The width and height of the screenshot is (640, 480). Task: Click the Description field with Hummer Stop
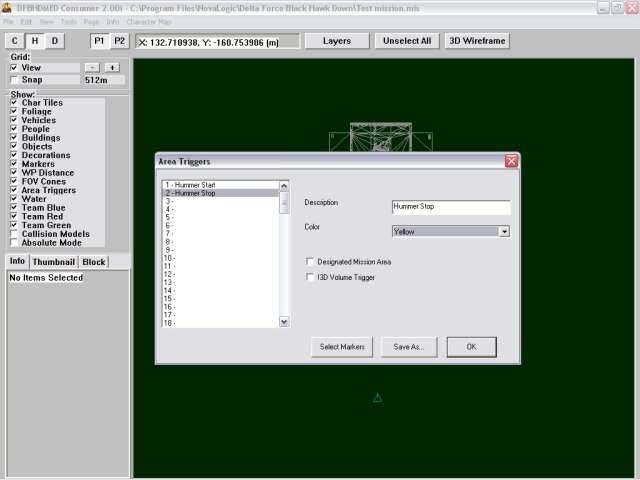pos(450,207)
